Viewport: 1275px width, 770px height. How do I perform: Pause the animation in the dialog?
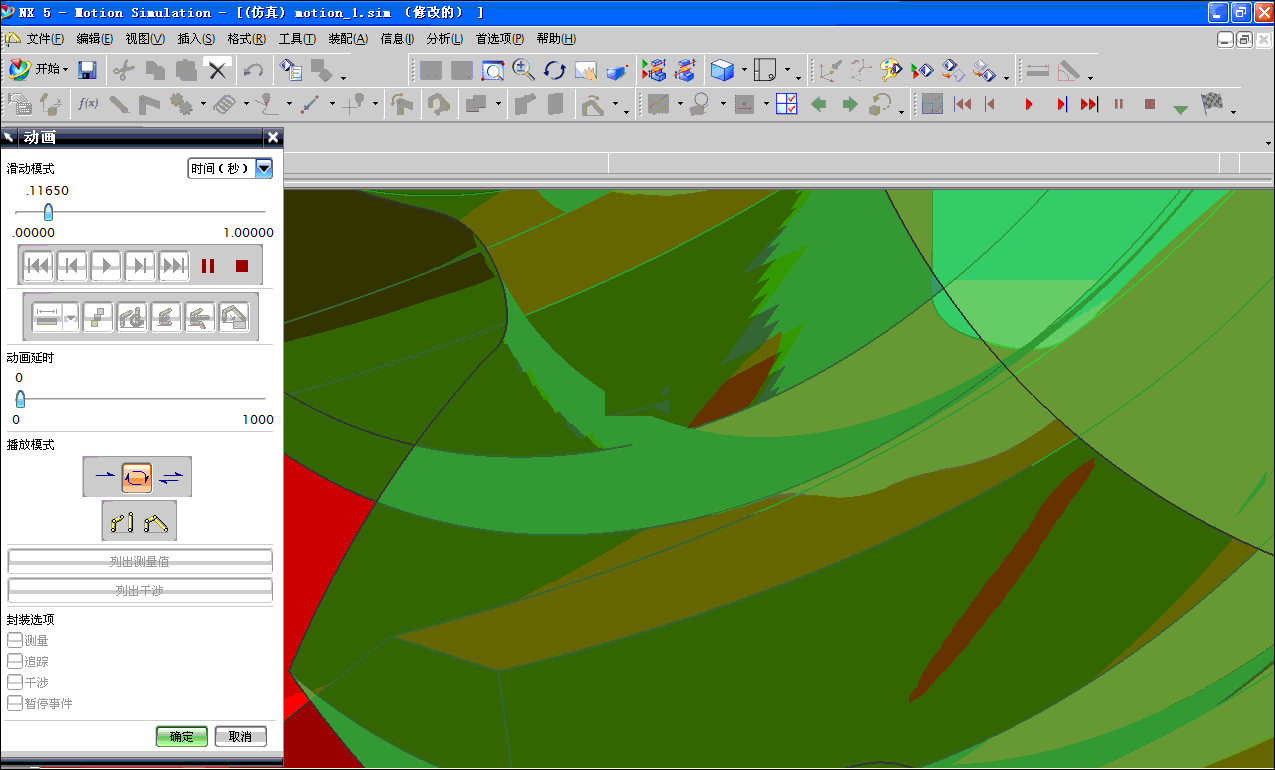(x=208, y=266)
